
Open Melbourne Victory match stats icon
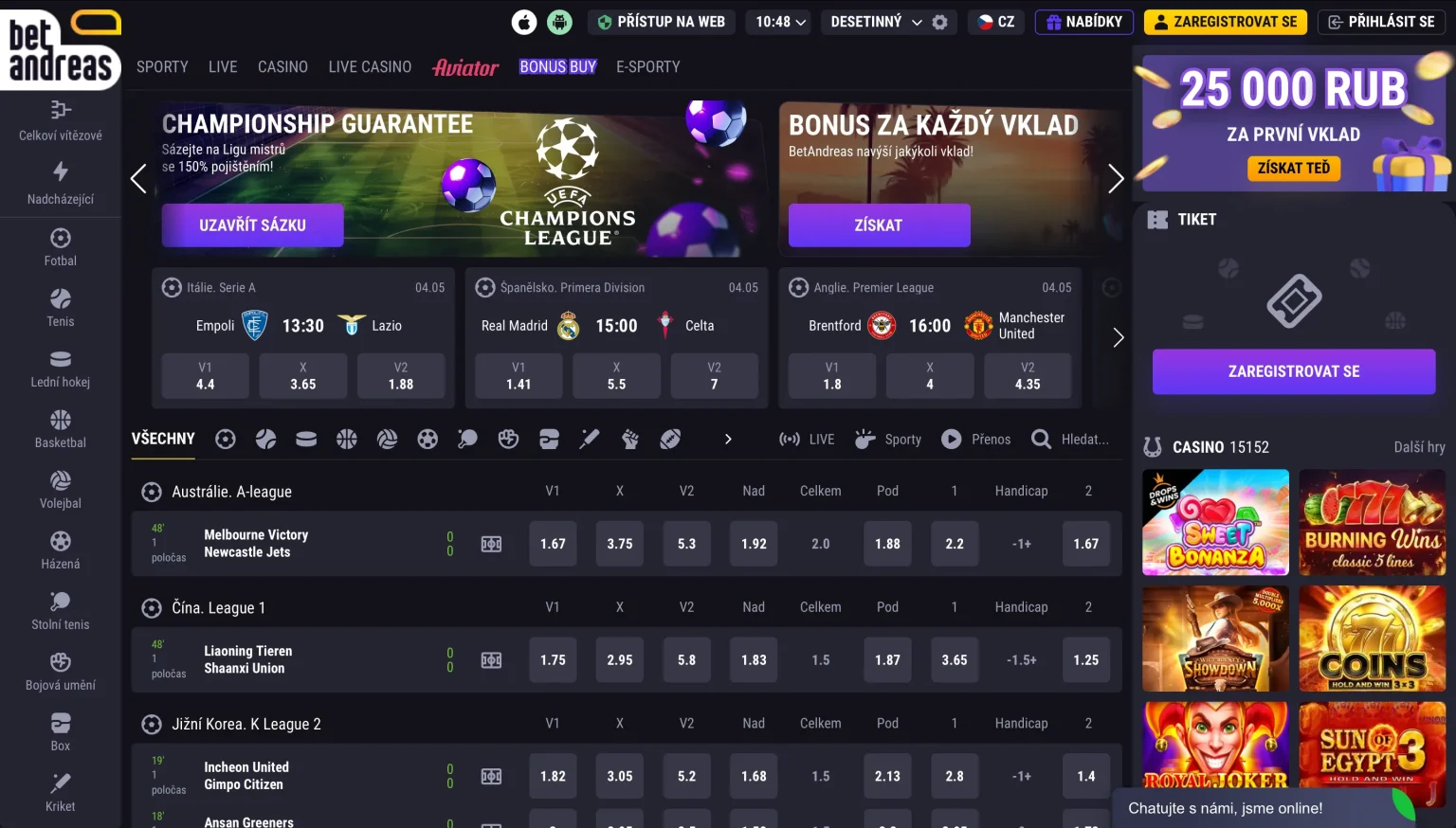click(x=491, y=544)
